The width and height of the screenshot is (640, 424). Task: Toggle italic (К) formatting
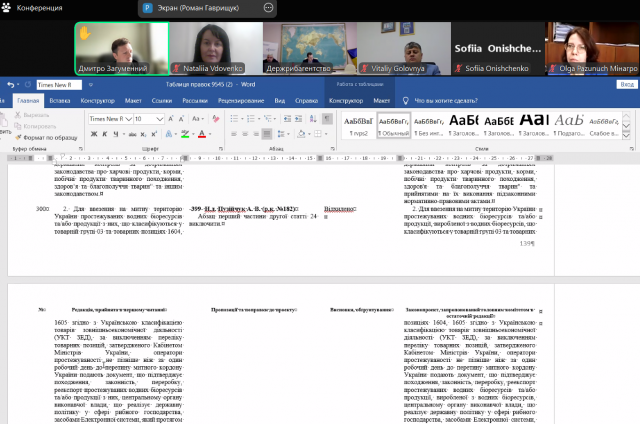point(105,134)
